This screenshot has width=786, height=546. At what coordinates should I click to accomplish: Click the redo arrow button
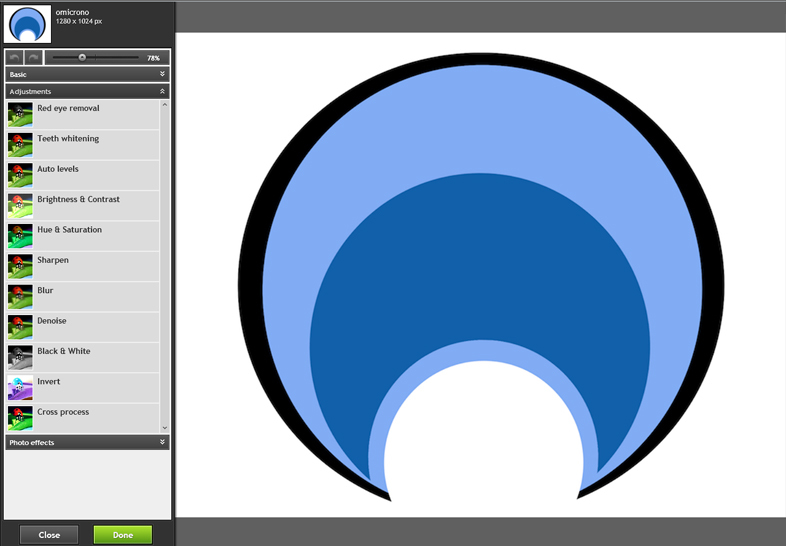[x=33, y=58]
